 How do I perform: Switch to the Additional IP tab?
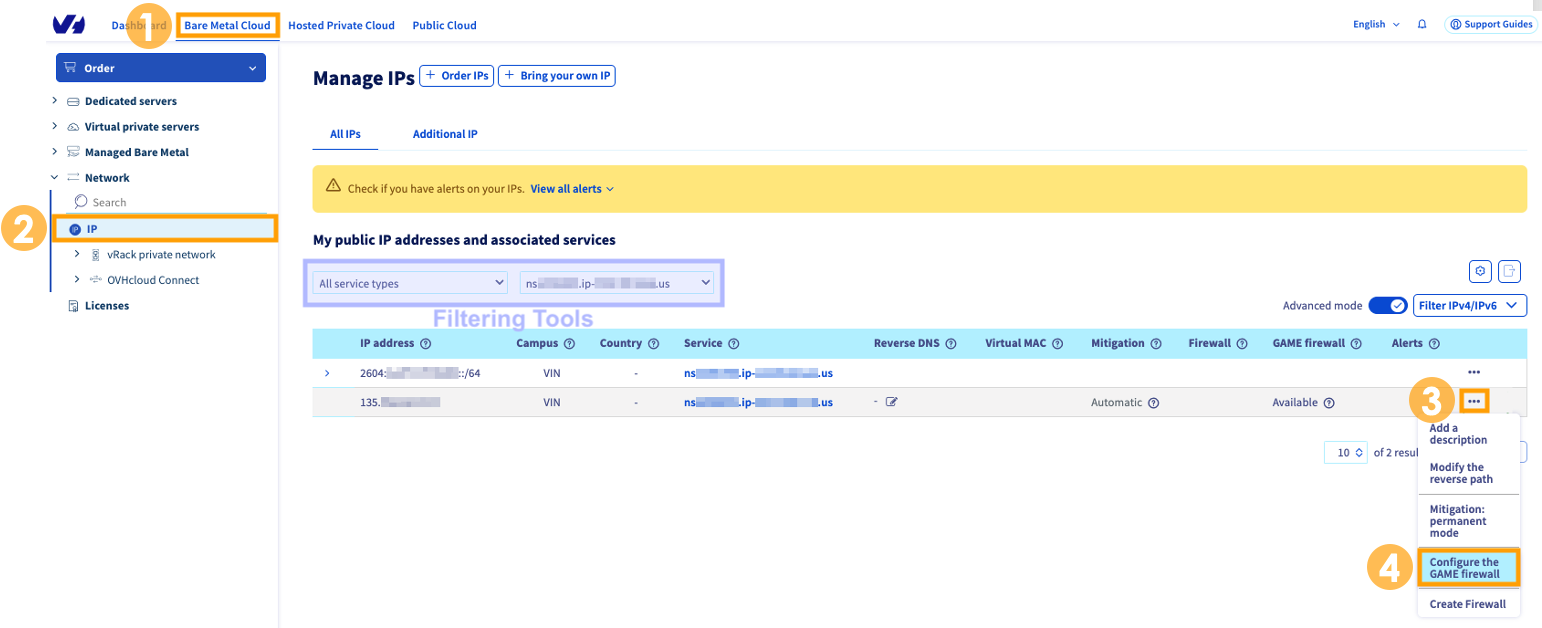445,134
